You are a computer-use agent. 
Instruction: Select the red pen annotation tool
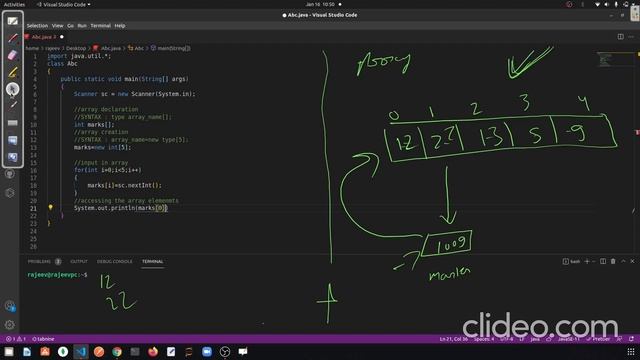tap(13, 38)
